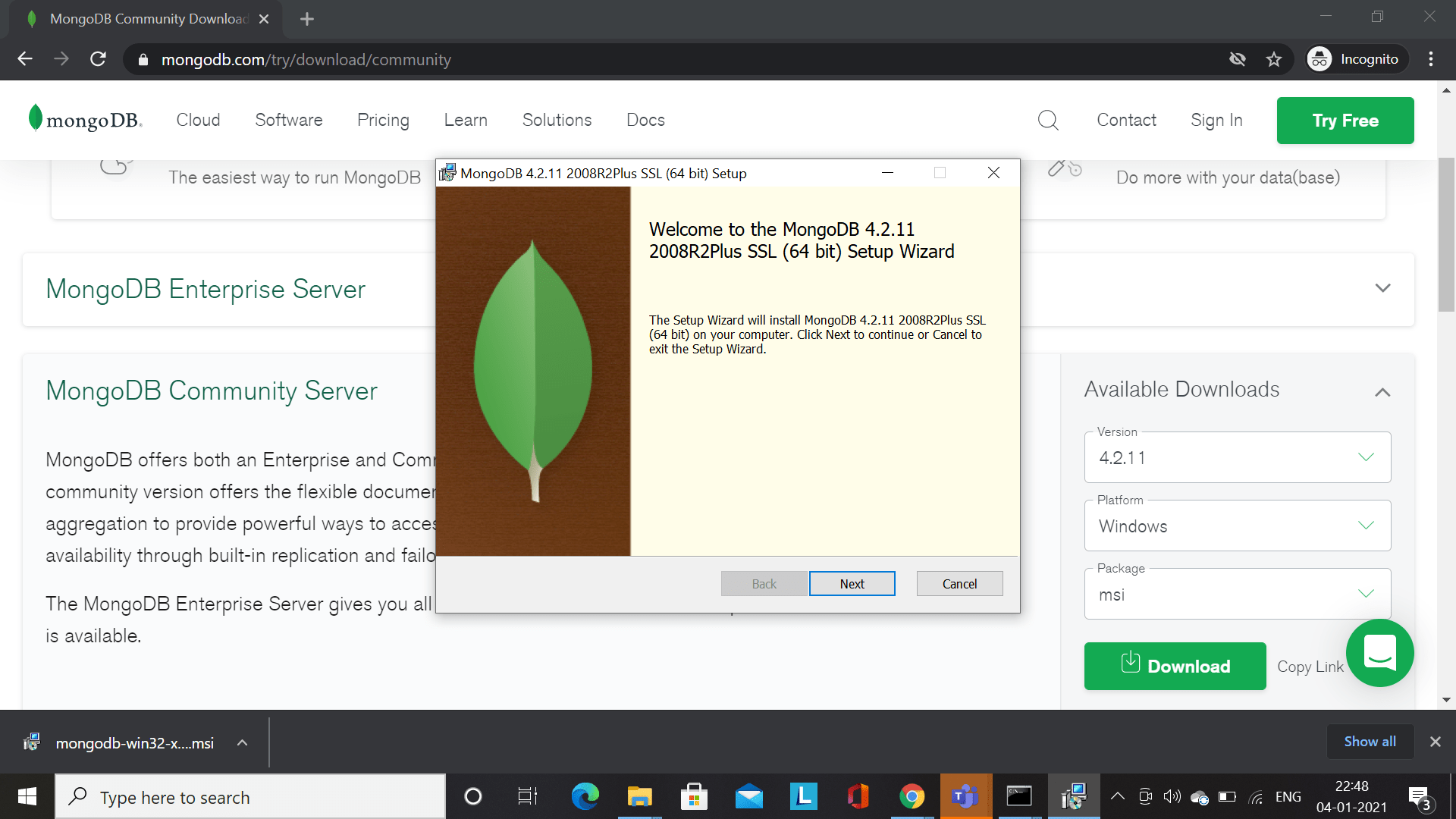This screenshot has height=819, width=1456.
Task: Click the Copy Link text
Action: coord(1310,666)
